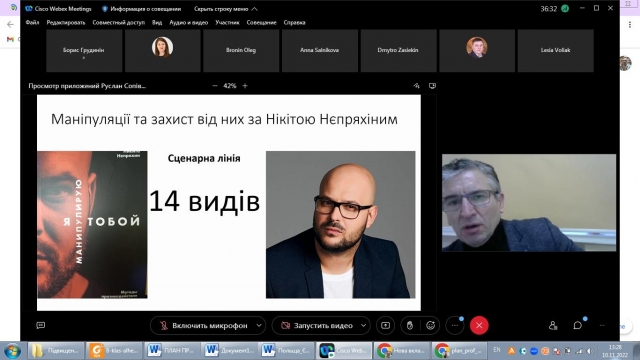Raise hand using the hand icon

click(x=410, y=325)
